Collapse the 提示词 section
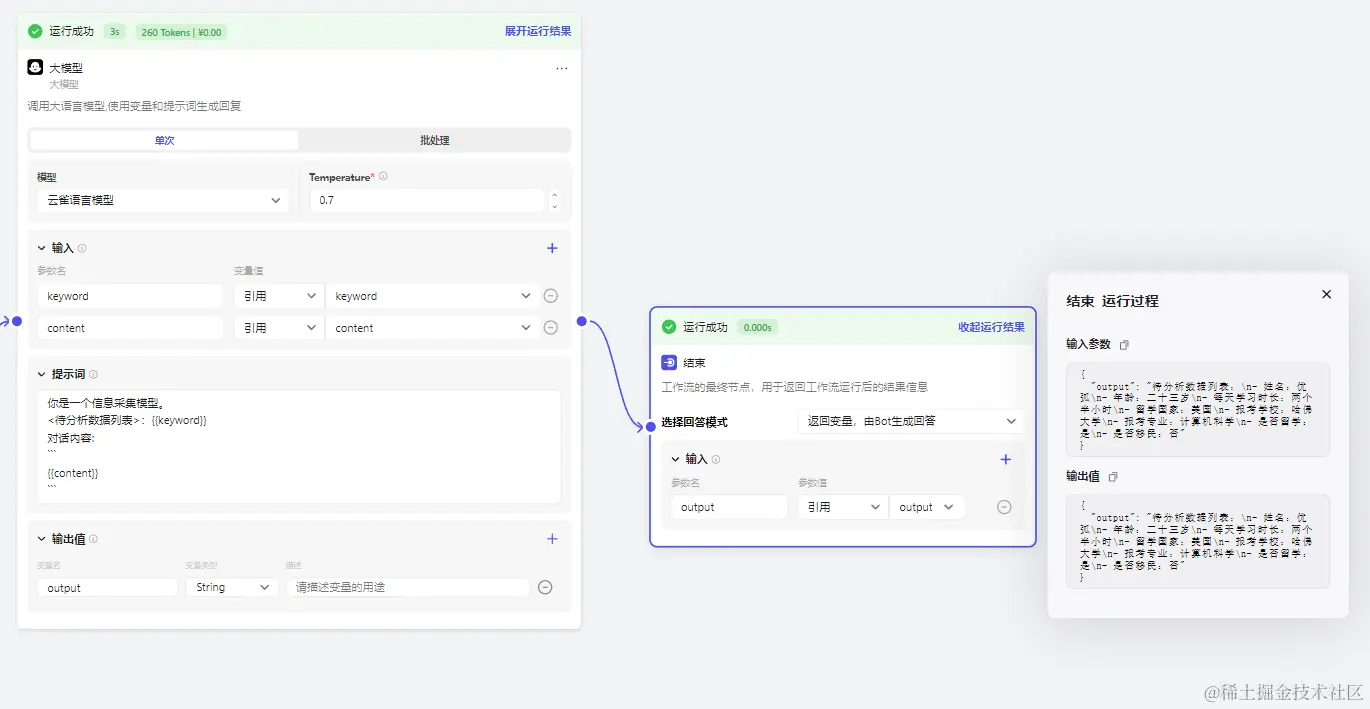 point(42,374)
